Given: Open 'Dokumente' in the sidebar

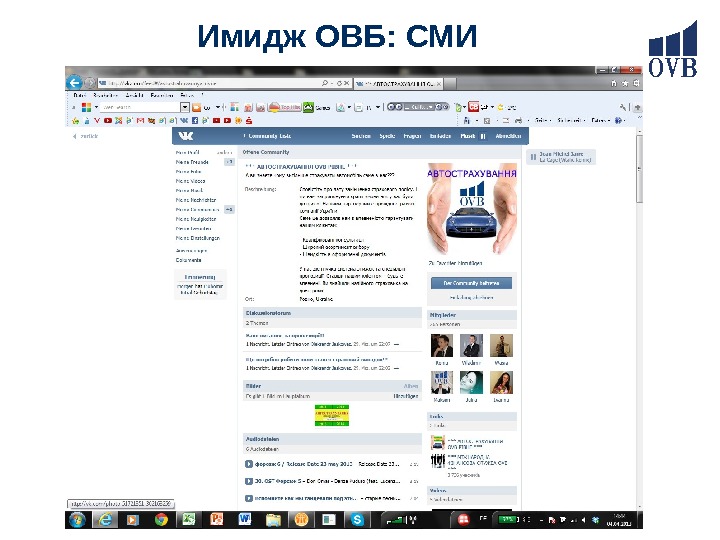Looking at the screenshot, I should click(x=189, y=260).
